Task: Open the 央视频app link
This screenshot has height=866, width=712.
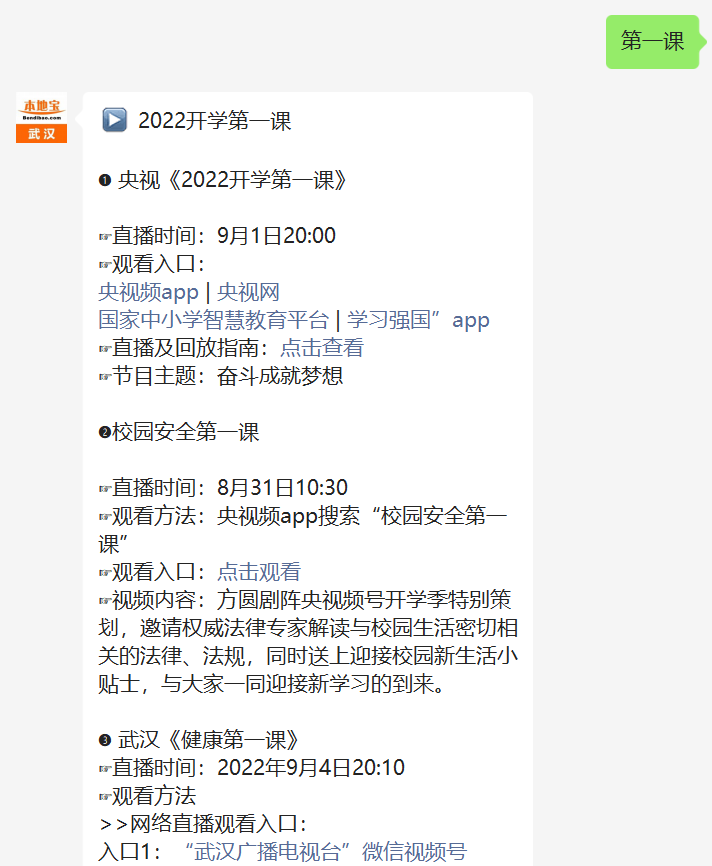Action: (x=148, y=292)
